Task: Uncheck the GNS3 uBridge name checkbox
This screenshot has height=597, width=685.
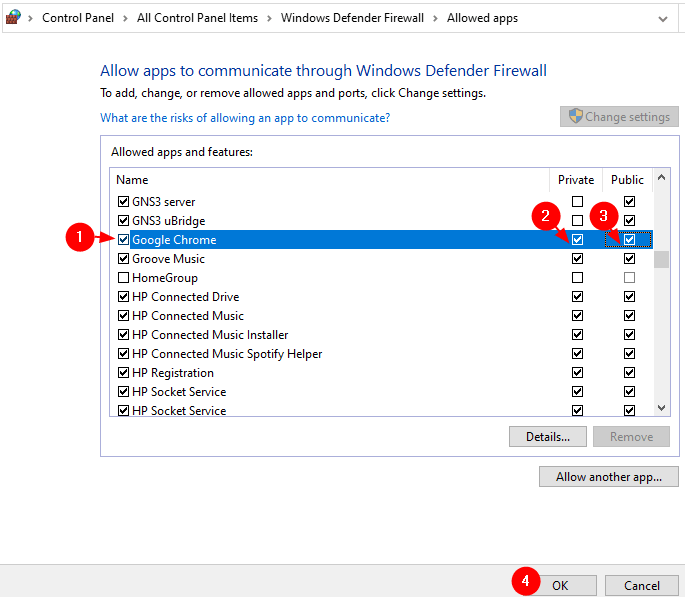Action: tap(123, 221)
